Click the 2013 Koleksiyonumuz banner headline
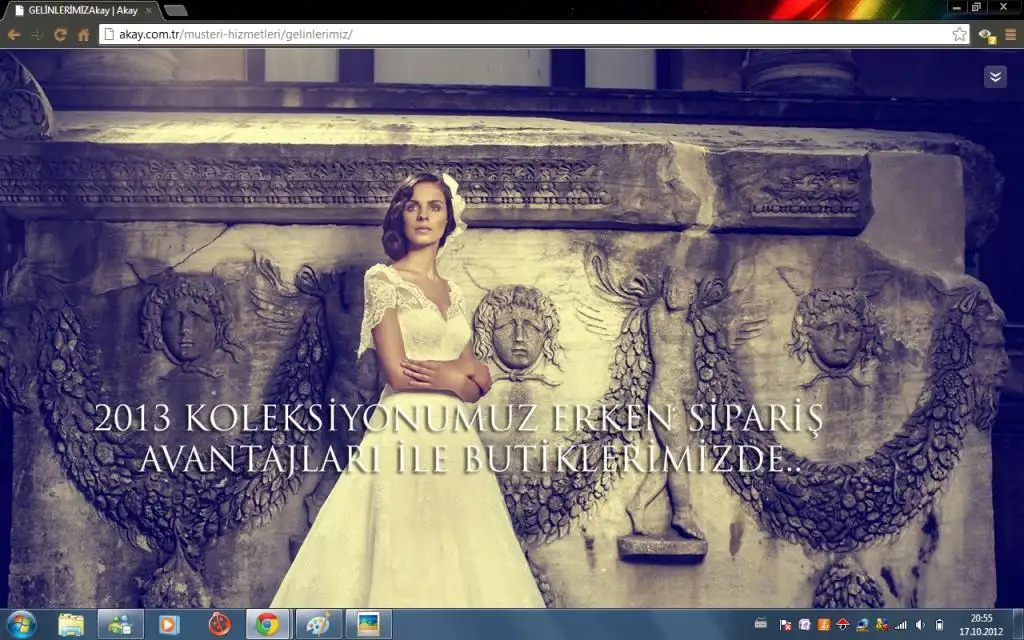Screen dimensions: 1024x640 [459, 439]
